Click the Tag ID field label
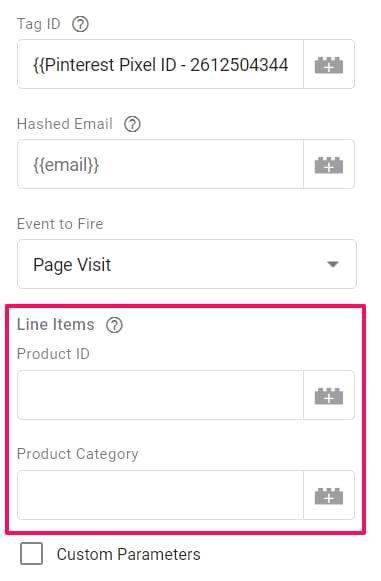The image size is (381, 581). tap(39, 24)
